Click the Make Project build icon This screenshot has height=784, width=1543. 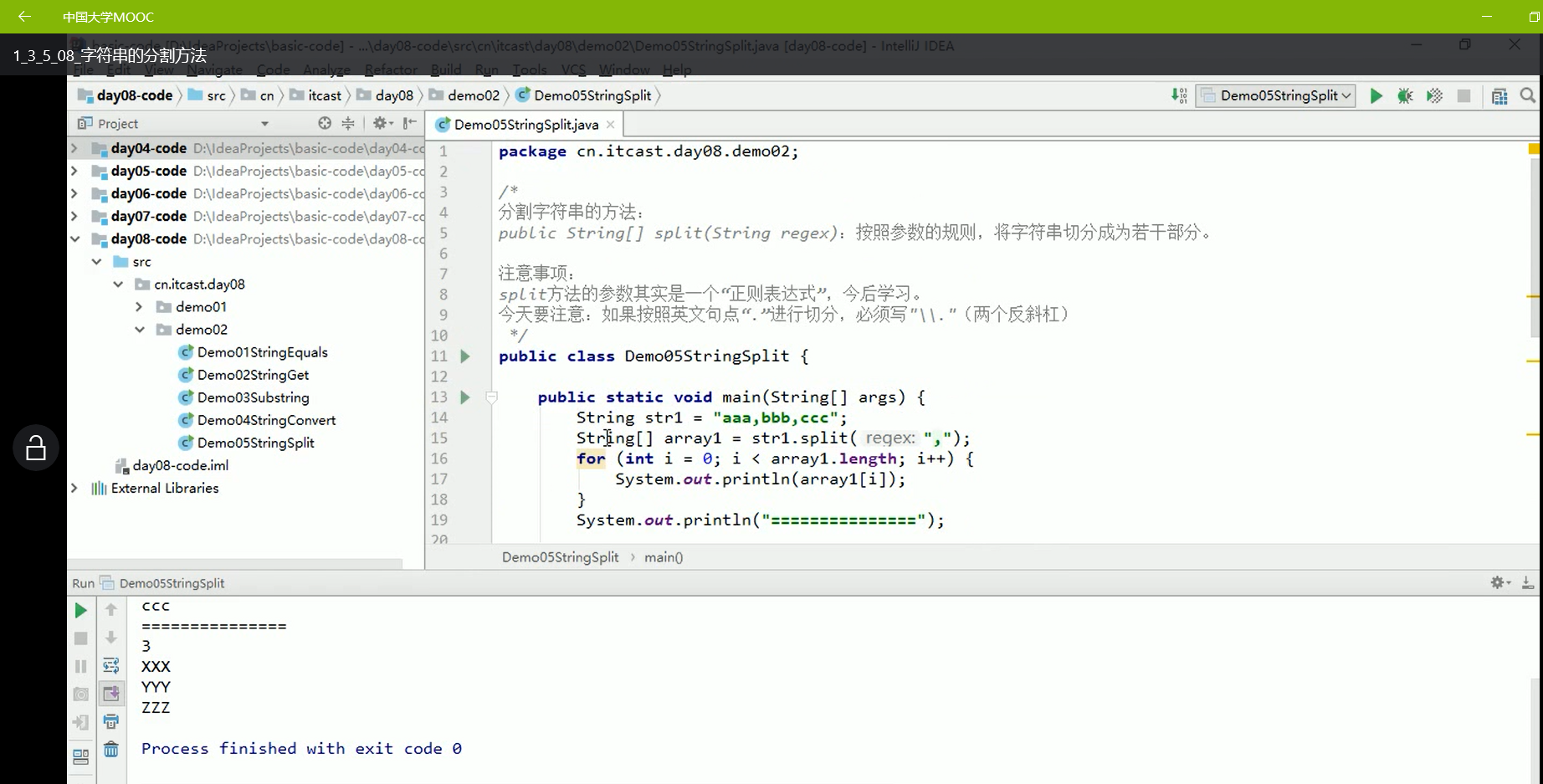1179,96
